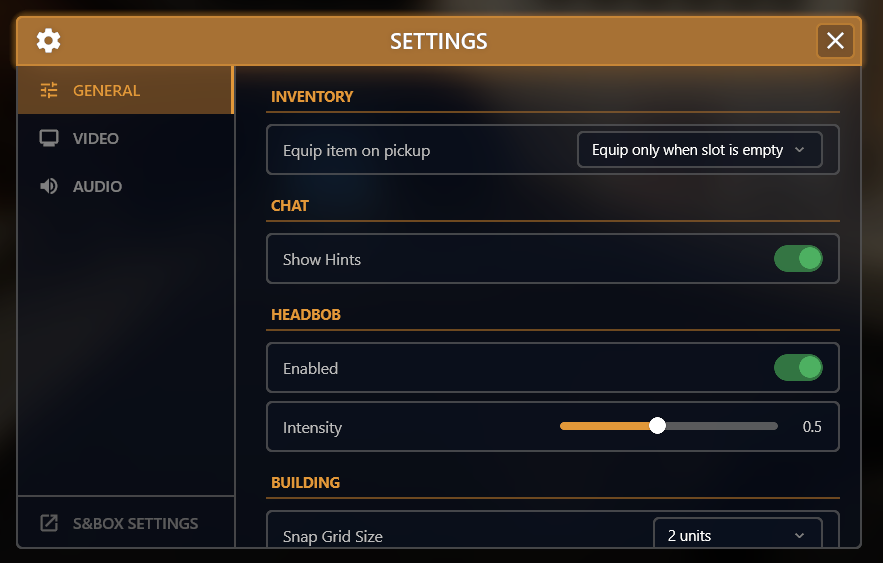
Task: Expand the Snap Grid Size dropdown
Action: click(737, 535)
